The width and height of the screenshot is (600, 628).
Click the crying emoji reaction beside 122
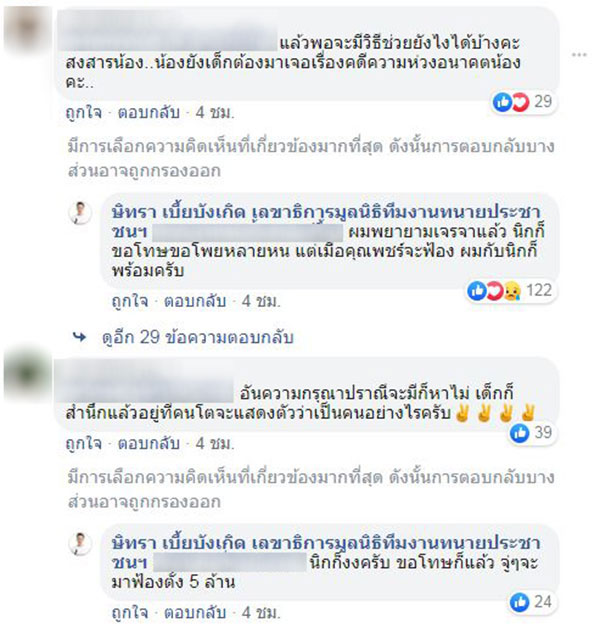(512, 291)
